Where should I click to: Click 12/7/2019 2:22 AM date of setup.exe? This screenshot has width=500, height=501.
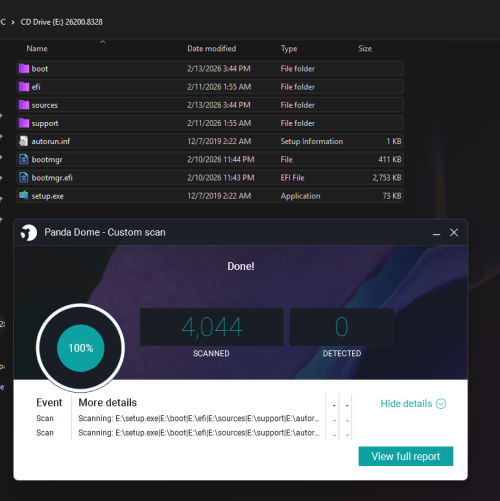(219, 196)
